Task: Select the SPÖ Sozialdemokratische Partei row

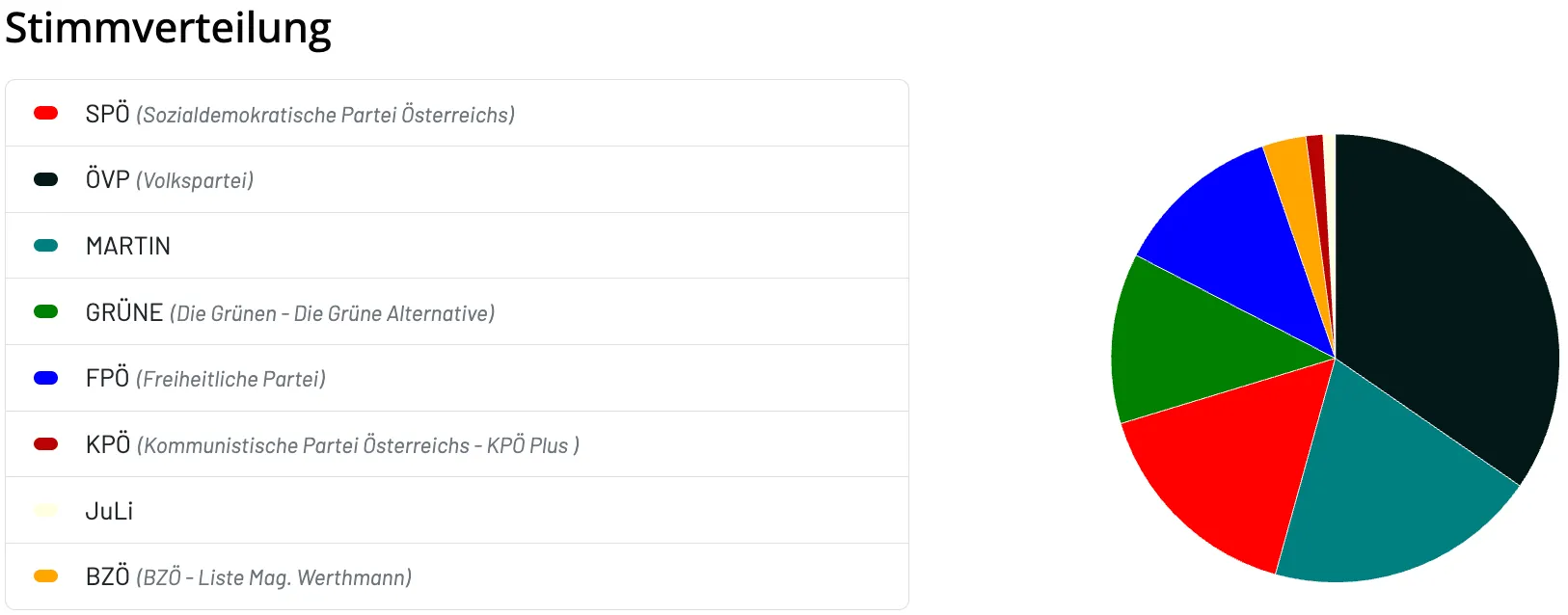Action: point(457,114)
